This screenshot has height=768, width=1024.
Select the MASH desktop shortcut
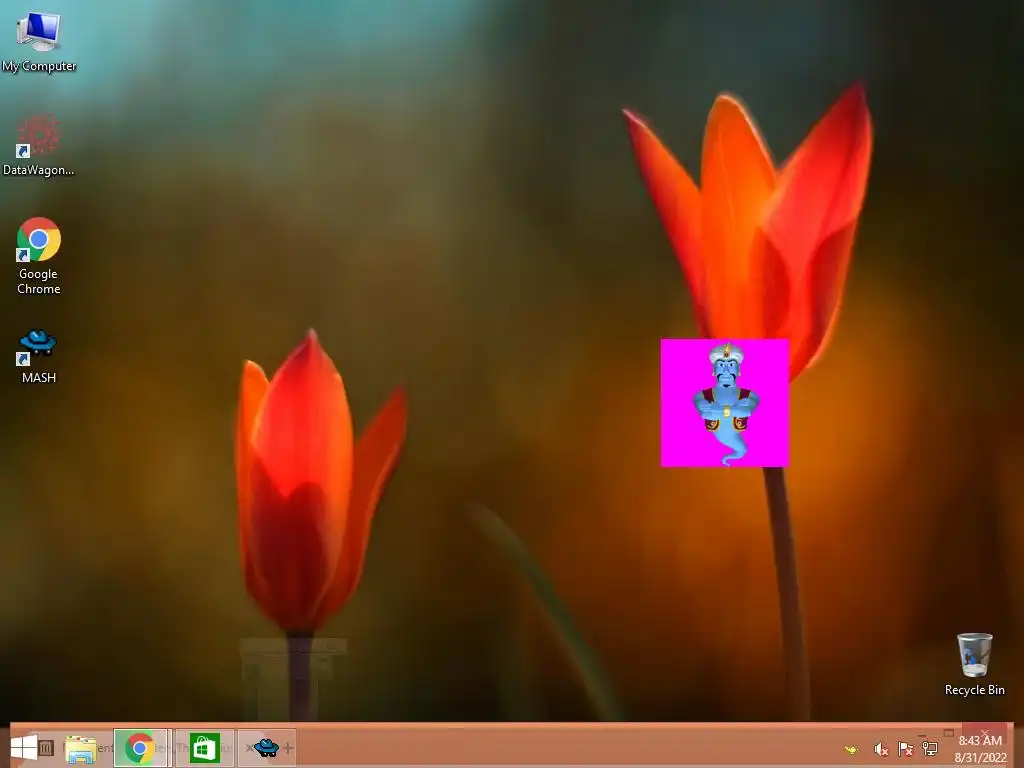pyautogui.click(x=39, y=357)
